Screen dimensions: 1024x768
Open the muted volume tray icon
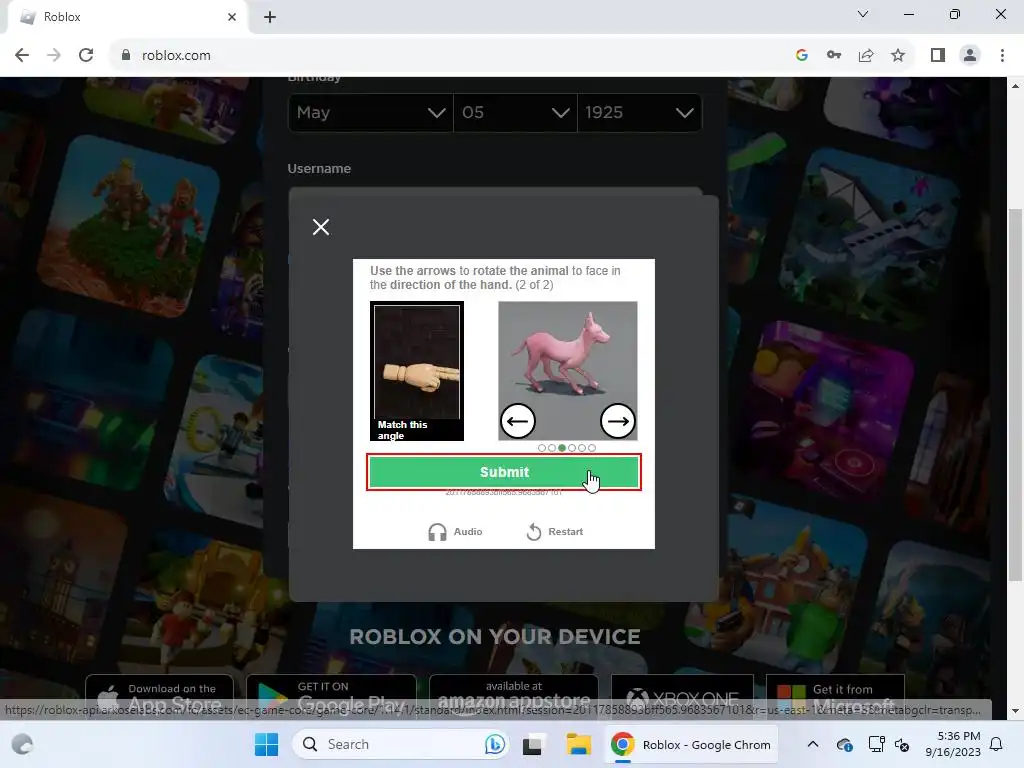click(x=902, y=744)
